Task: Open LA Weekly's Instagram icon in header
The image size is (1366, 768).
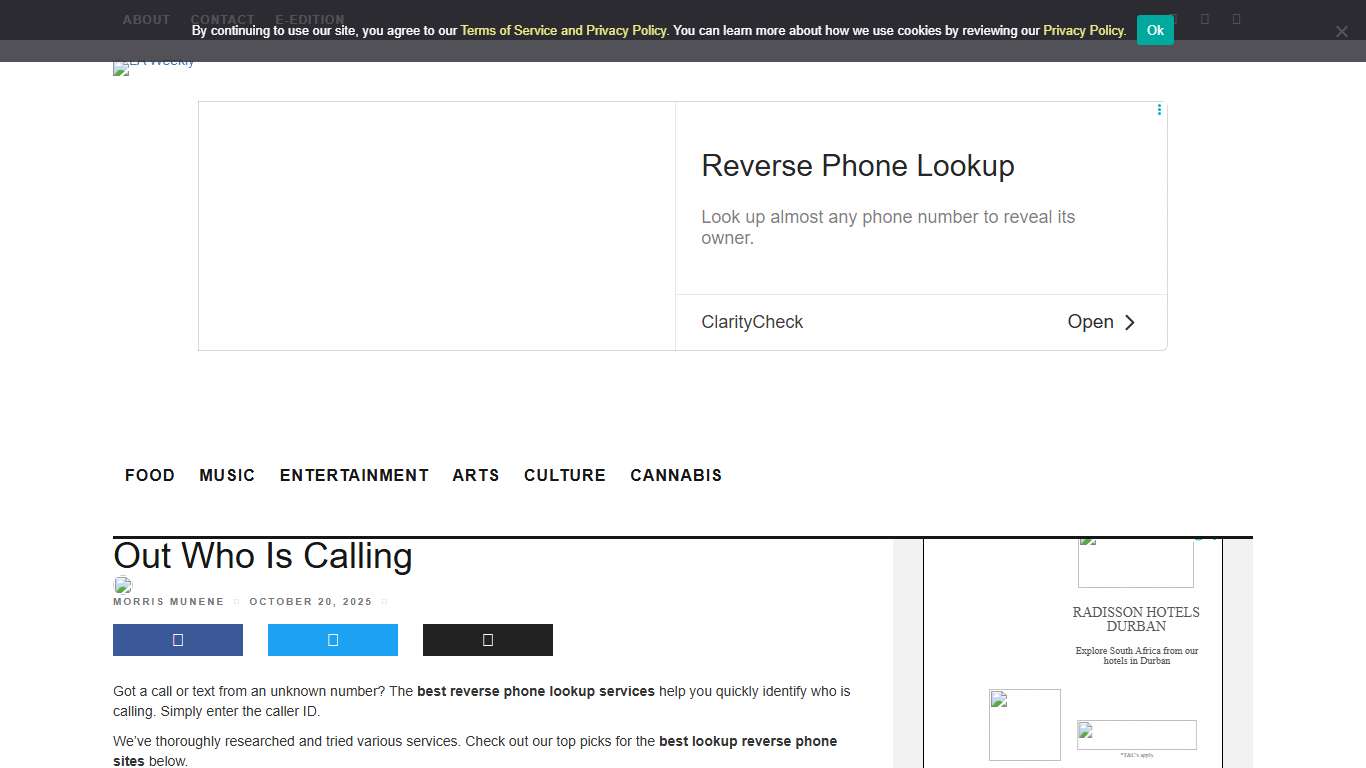Action: tap(1237, 19)
